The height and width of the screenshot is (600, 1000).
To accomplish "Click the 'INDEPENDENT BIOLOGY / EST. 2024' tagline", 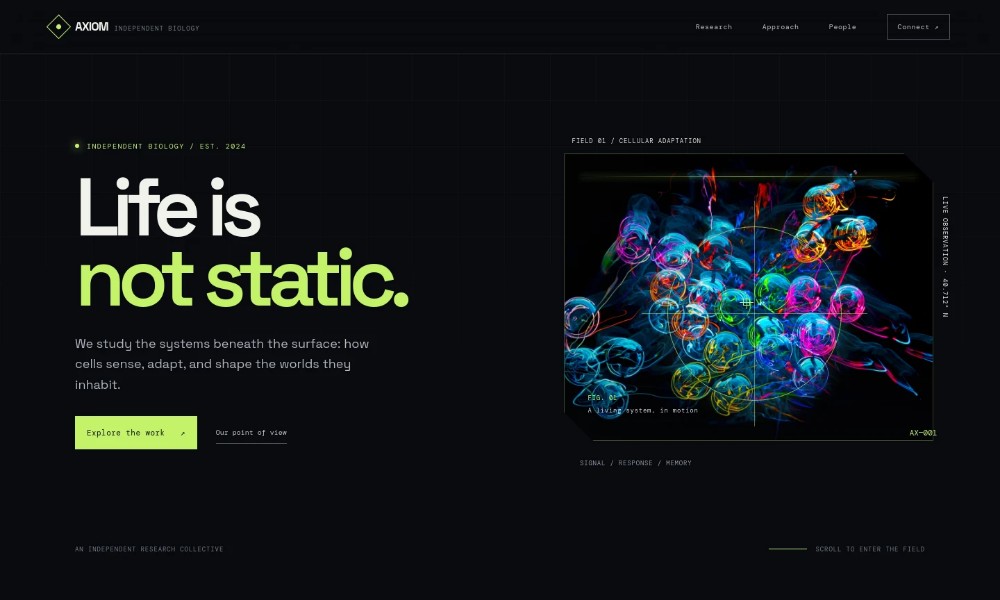I will pos(166,146).
